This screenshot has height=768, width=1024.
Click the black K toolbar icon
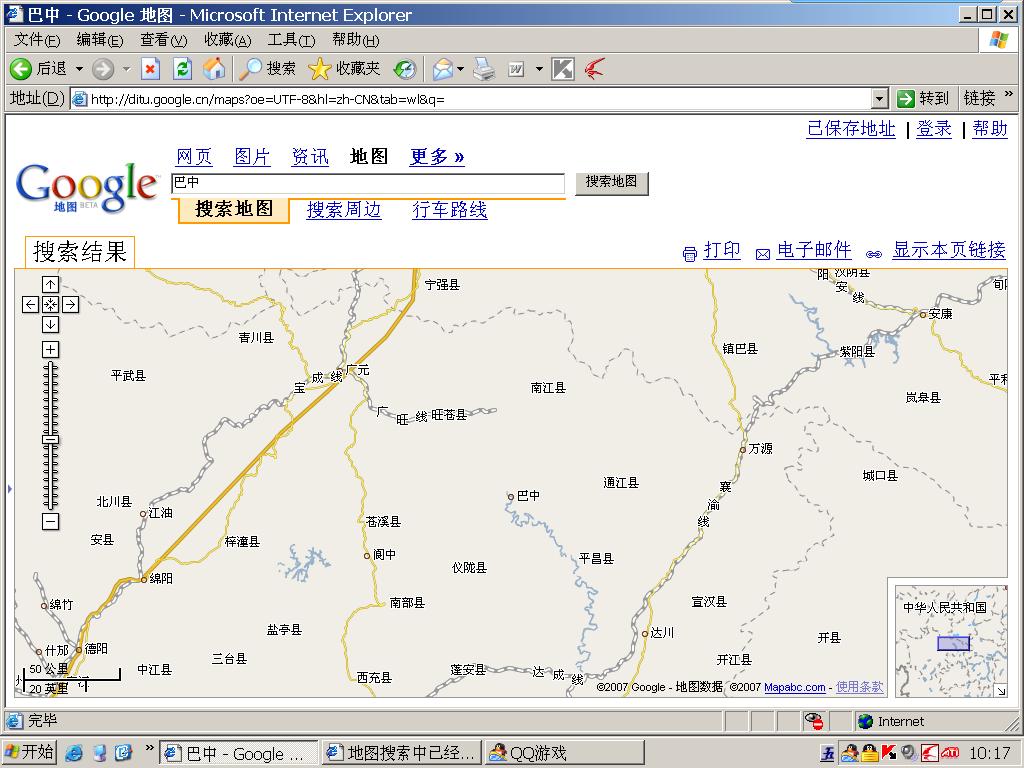pos(562,69)
